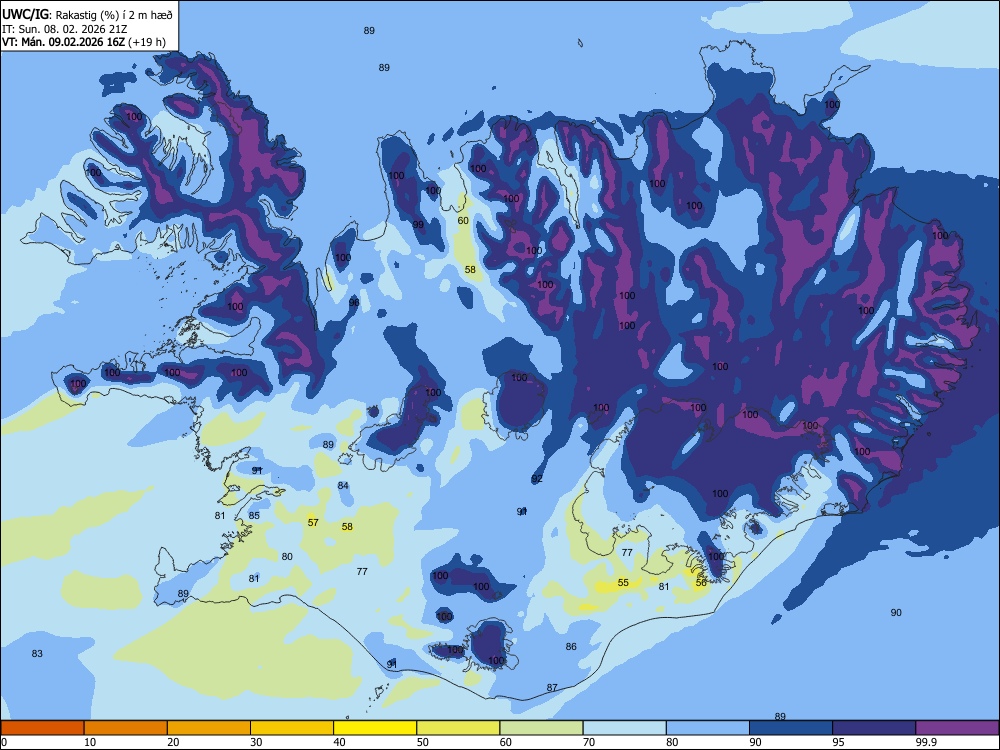Viewport: 1000px width, 750px height.
Task: Click the 30–40 amber legend segment
Action: [292, 728]
